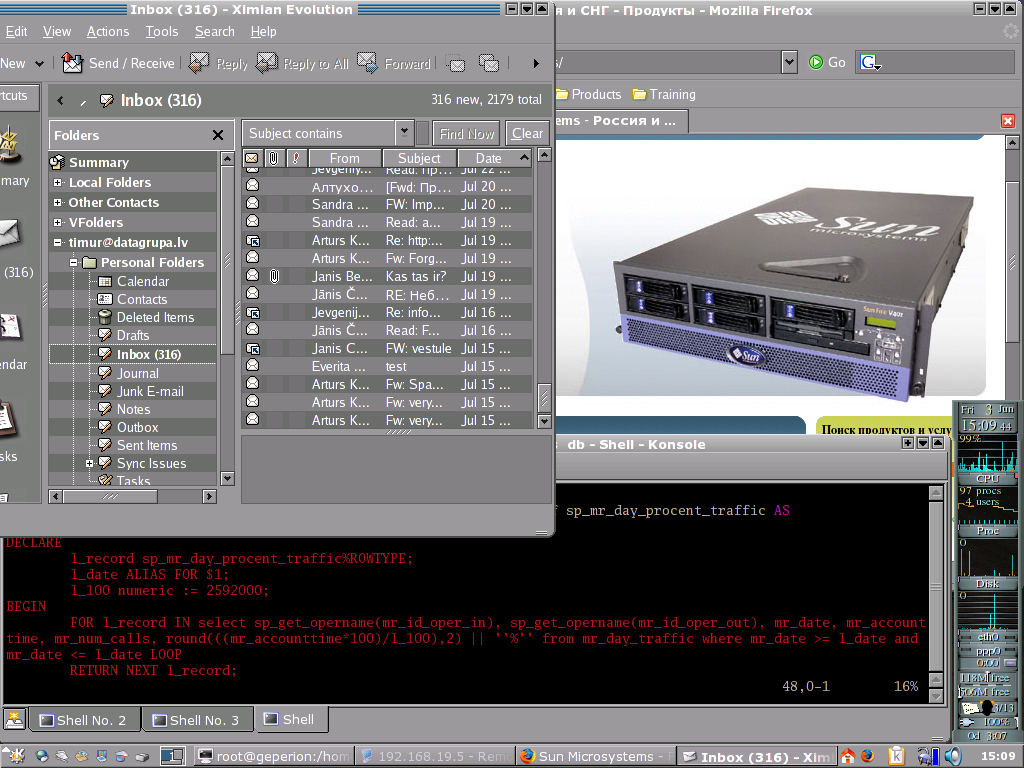
Task: Open the Calendar folder in tree
Action: click(x=142, y=281)
